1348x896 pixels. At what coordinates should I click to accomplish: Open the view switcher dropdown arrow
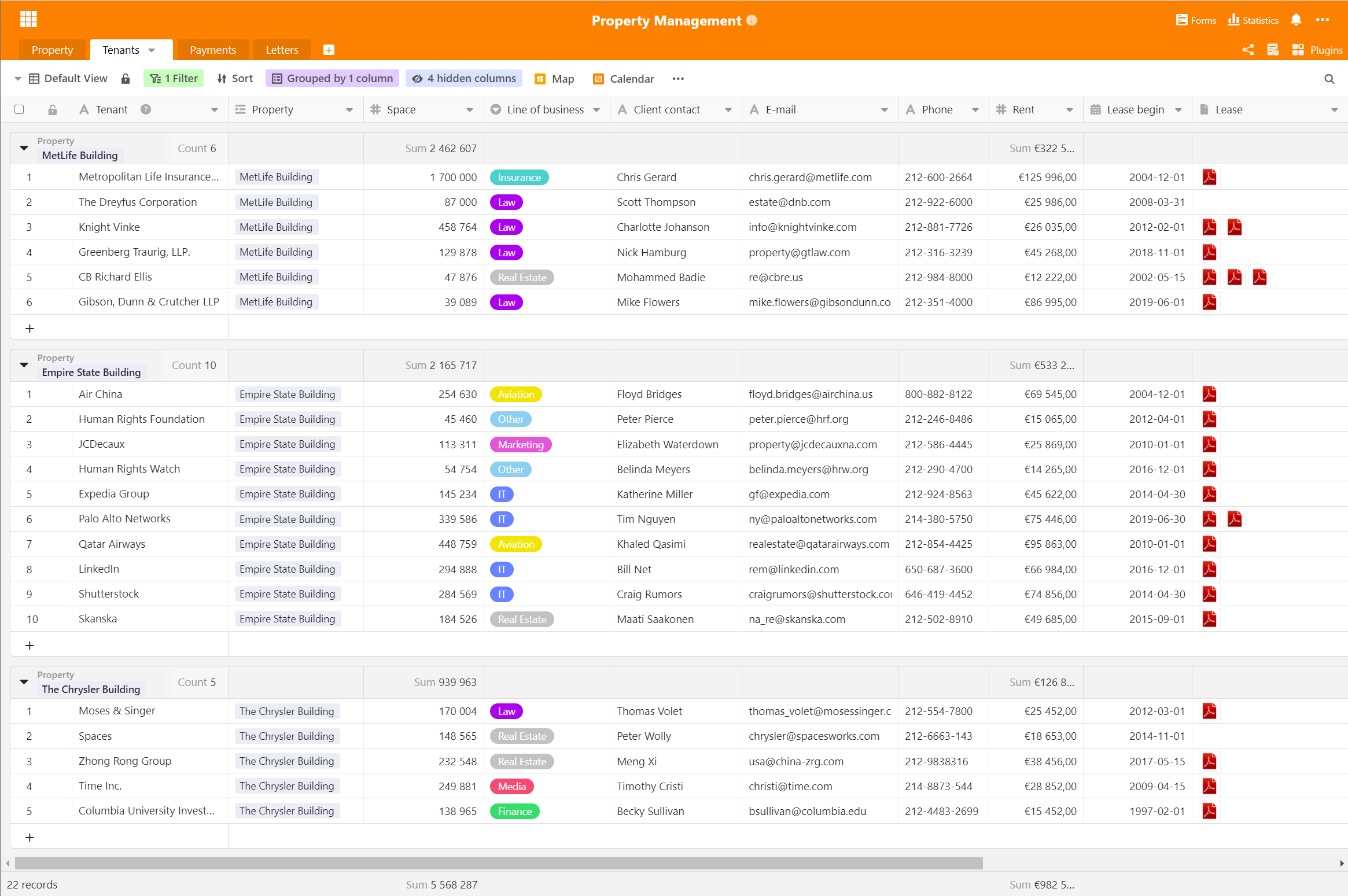pyautogui.click(x=17, y=79)
